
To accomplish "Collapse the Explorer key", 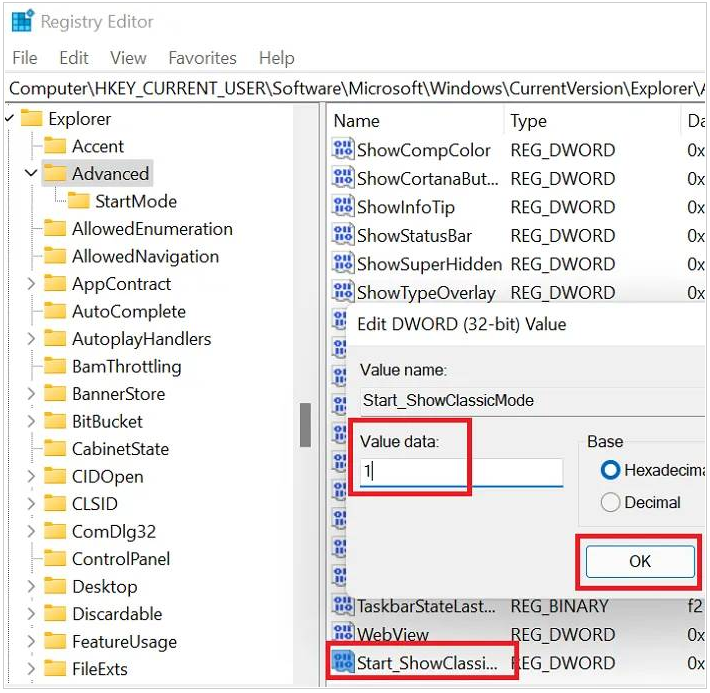I will (x=9, y=119).
